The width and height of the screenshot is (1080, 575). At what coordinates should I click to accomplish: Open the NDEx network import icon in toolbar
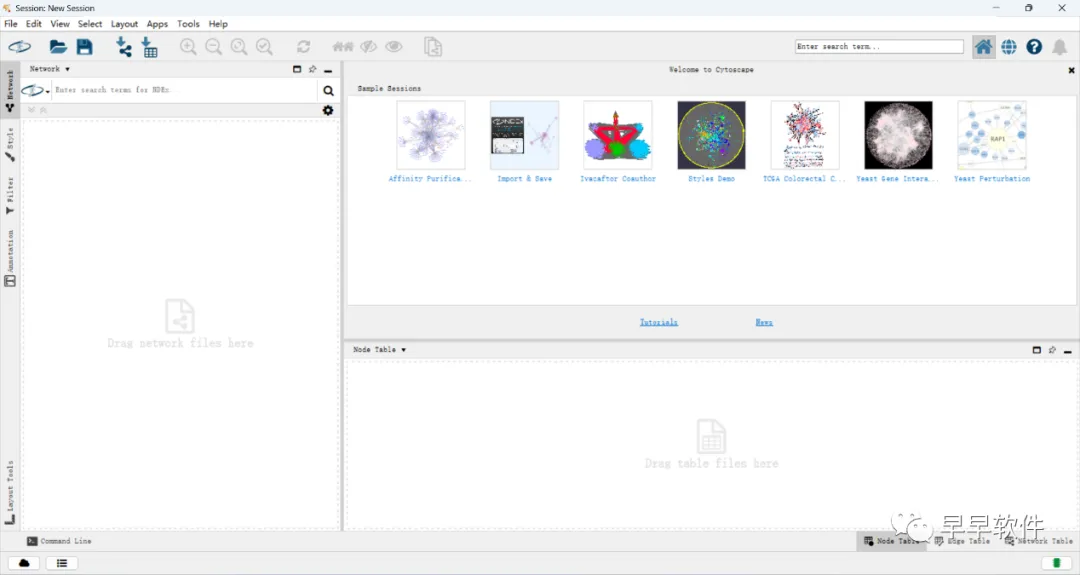coord(19,47)
